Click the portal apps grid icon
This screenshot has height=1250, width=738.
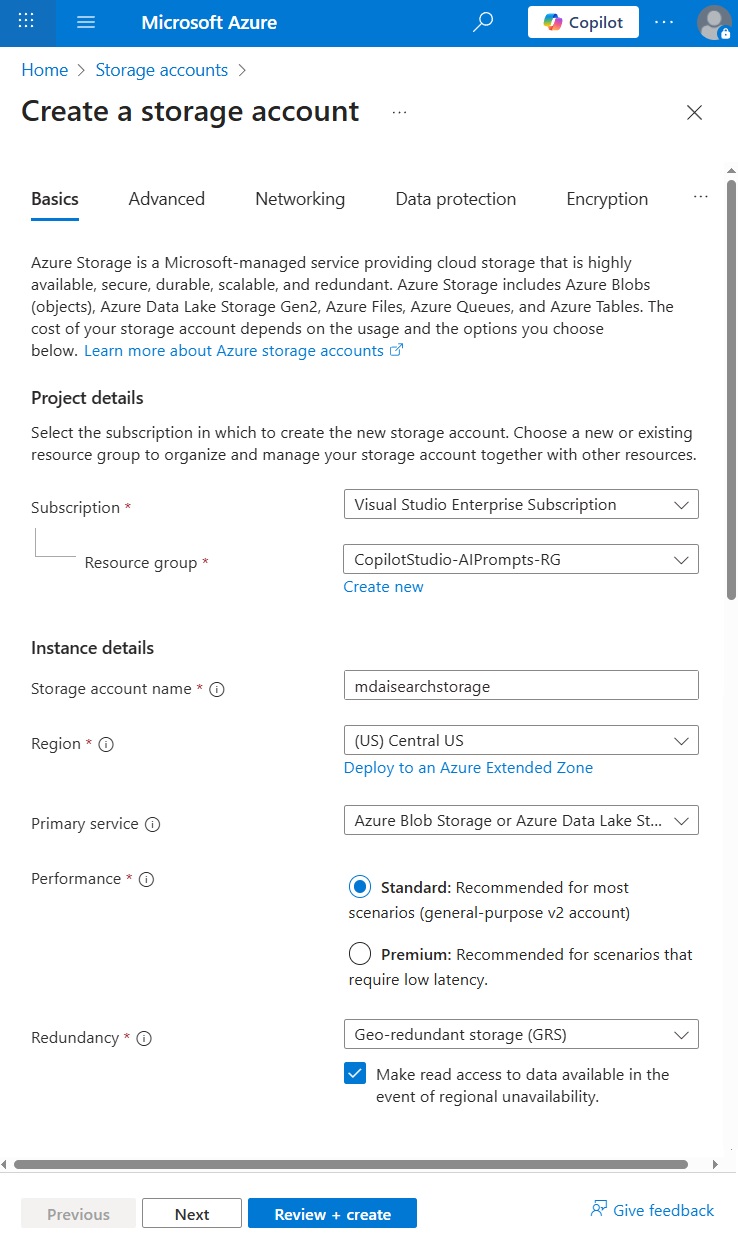click(27, 21)
